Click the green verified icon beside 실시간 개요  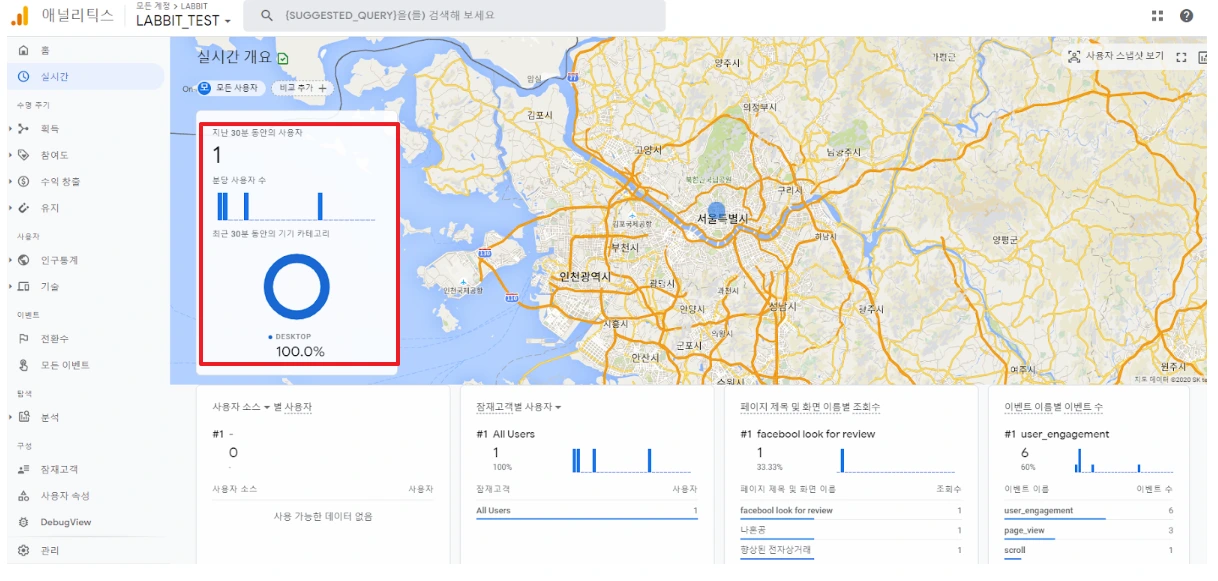coord(283,58)
